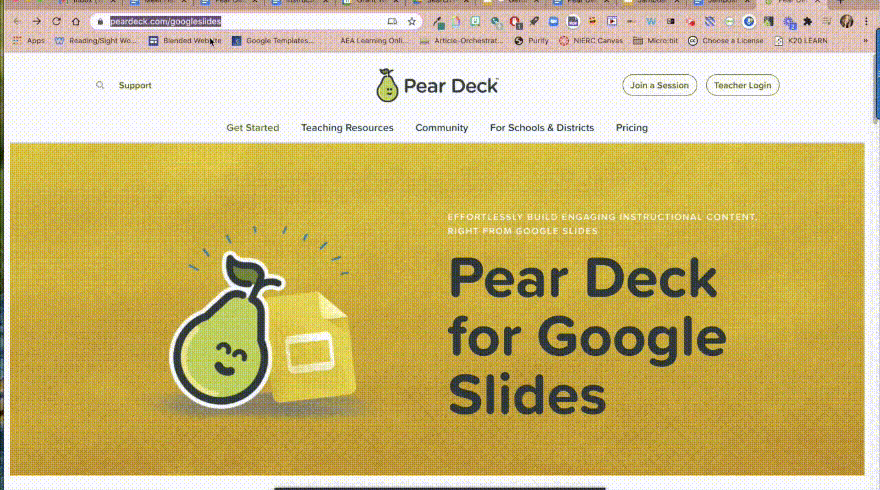Click the blue W extension icon
880x490 pixels.
click(650, 21)
